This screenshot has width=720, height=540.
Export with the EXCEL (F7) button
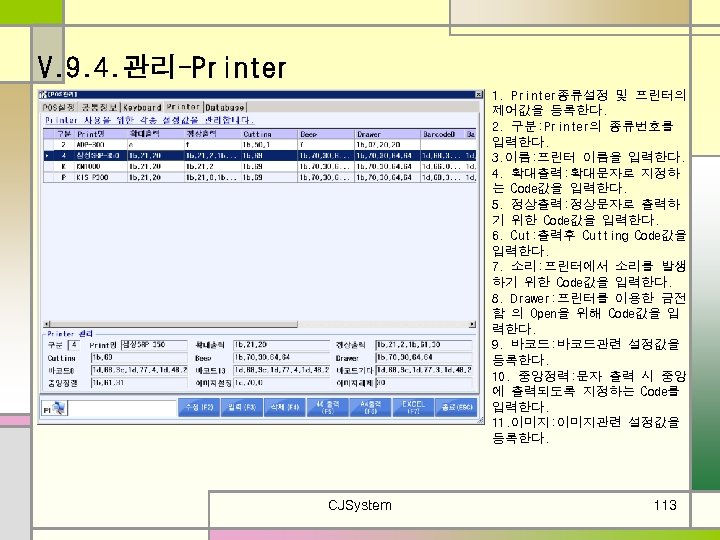(x=413, y=407)
